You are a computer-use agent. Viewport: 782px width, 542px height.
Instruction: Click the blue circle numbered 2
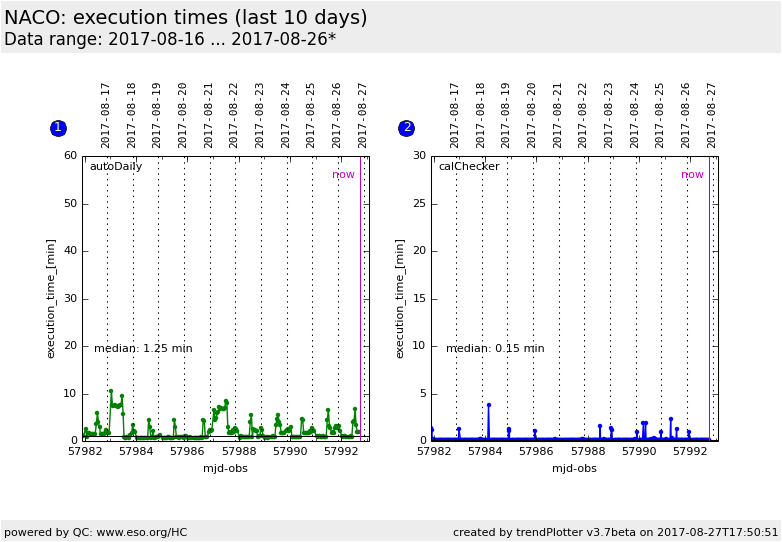406,128
